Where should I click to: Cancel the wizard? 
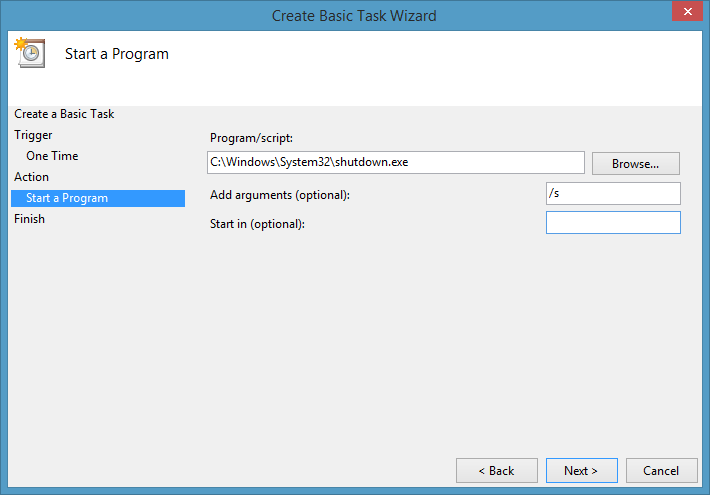[x=661, y=471]
